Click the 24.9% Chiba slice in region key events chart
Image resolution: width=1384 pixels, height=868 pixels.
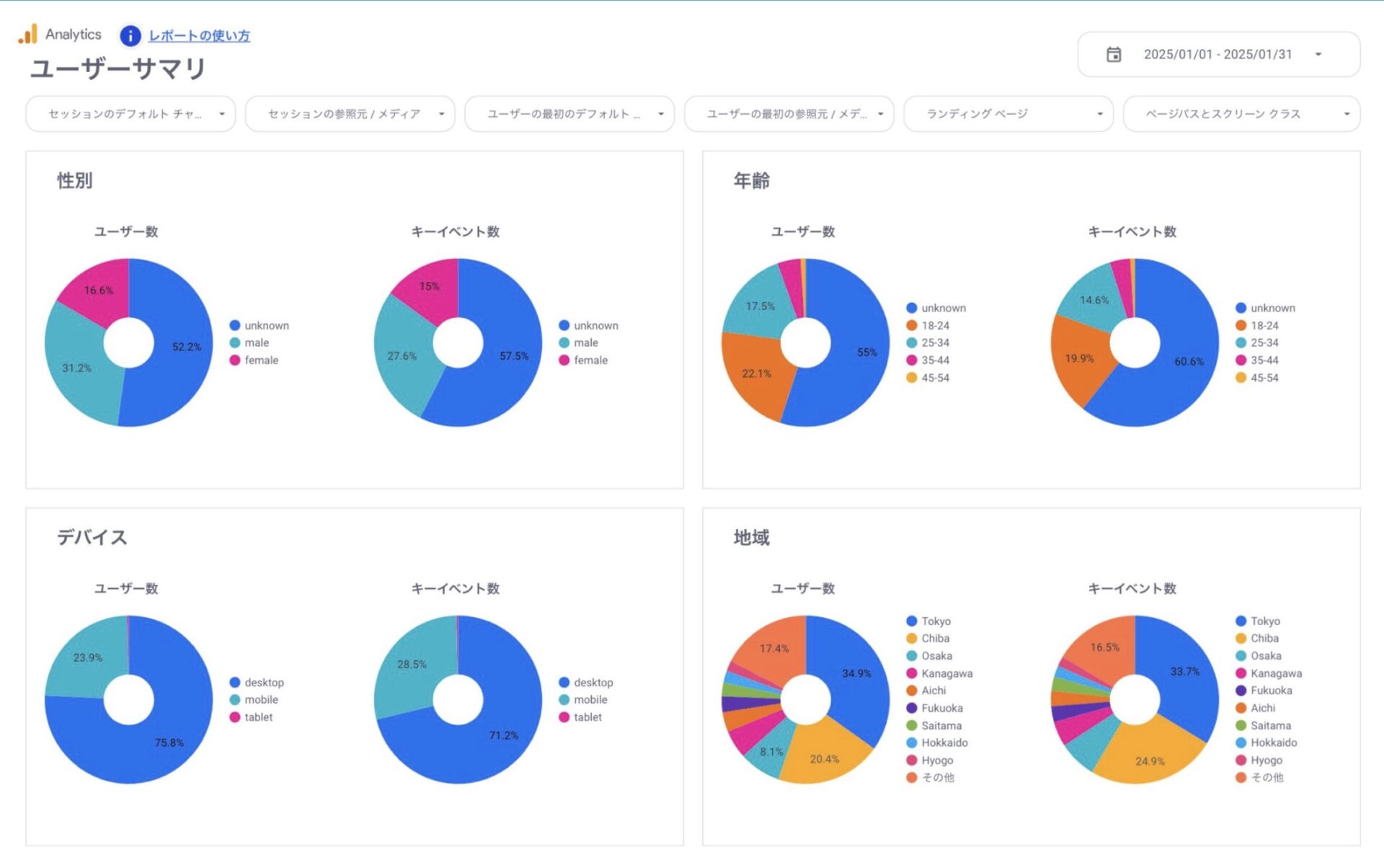[x=1149, y=761]
